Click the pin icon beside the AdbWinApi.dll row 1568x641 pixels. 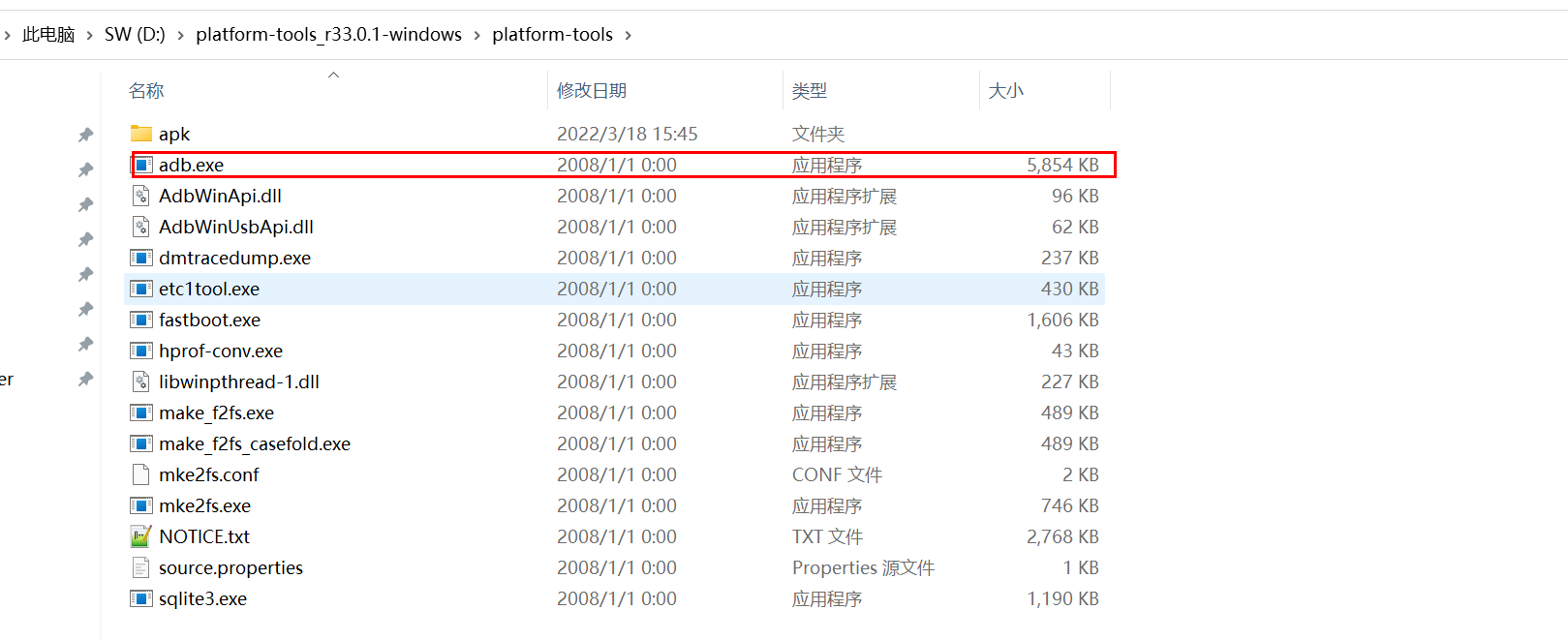click(85, 204)
